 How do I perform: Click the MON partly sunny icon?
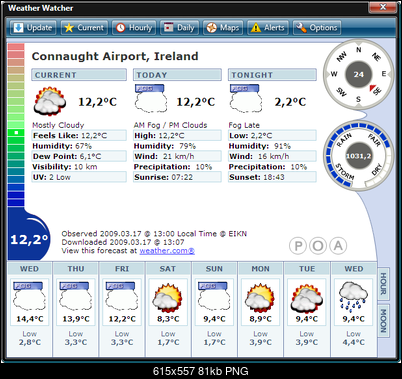pyautogui.click(x=260, y=298)
